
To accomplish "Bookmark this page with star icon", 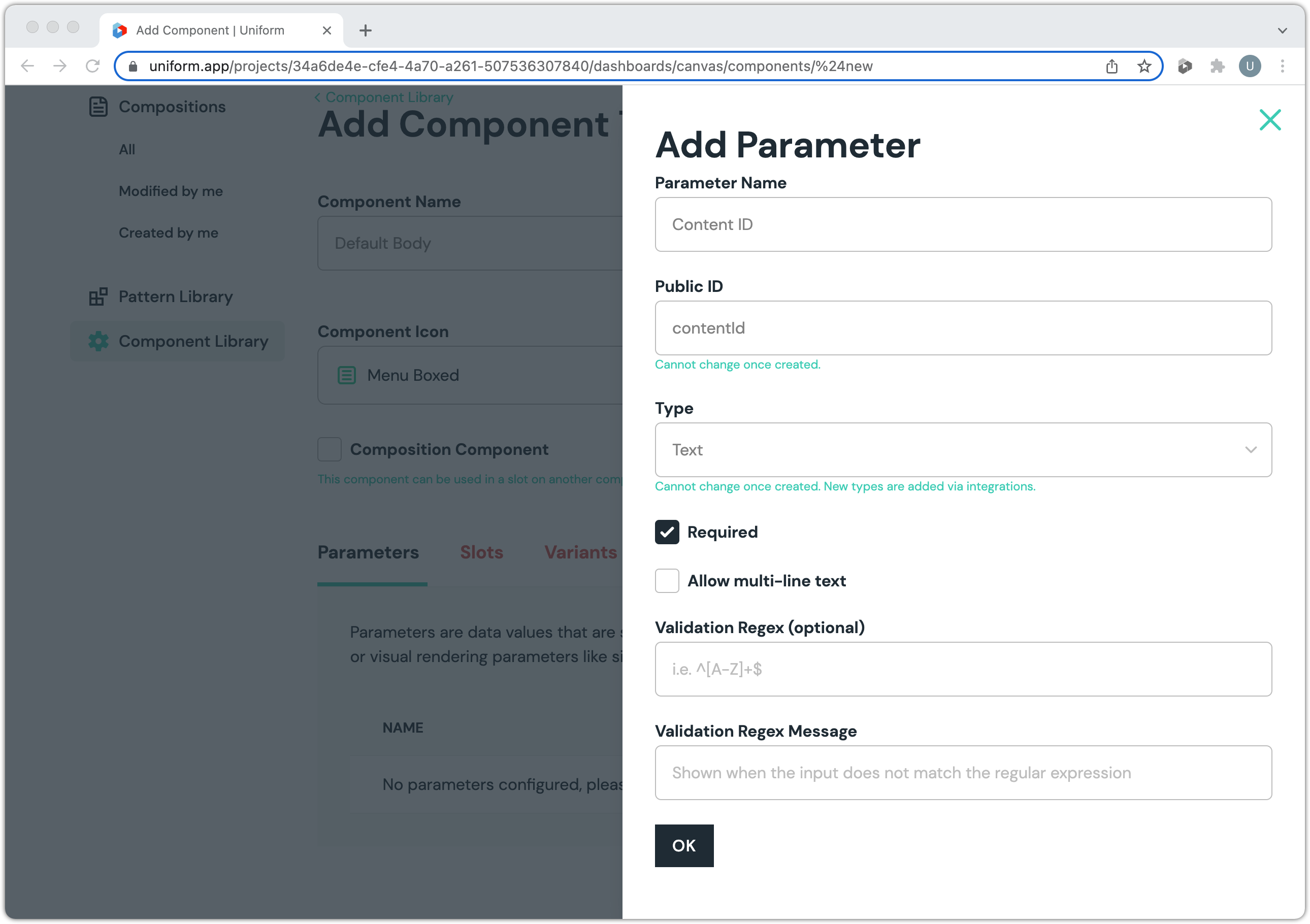I will click(x=1144, y=66).
